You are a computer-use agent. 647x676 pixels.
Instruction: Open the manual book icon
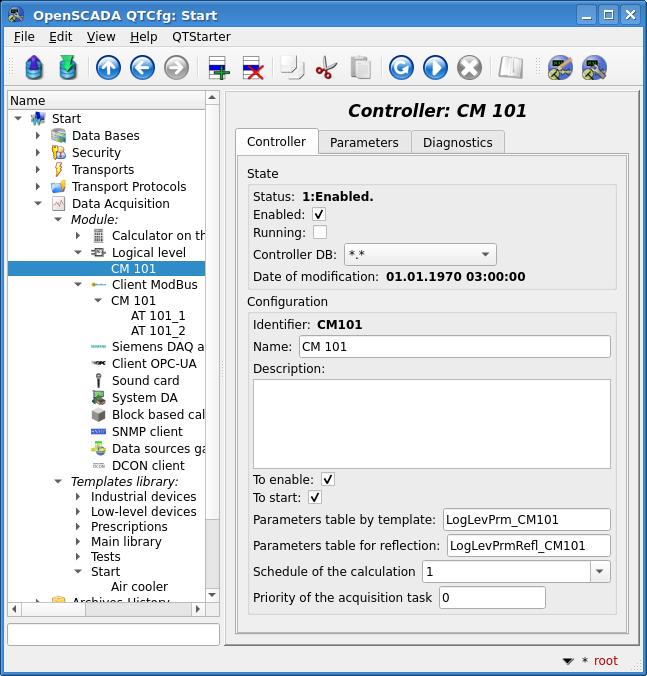pyautogui.click(x=511, y=68)
